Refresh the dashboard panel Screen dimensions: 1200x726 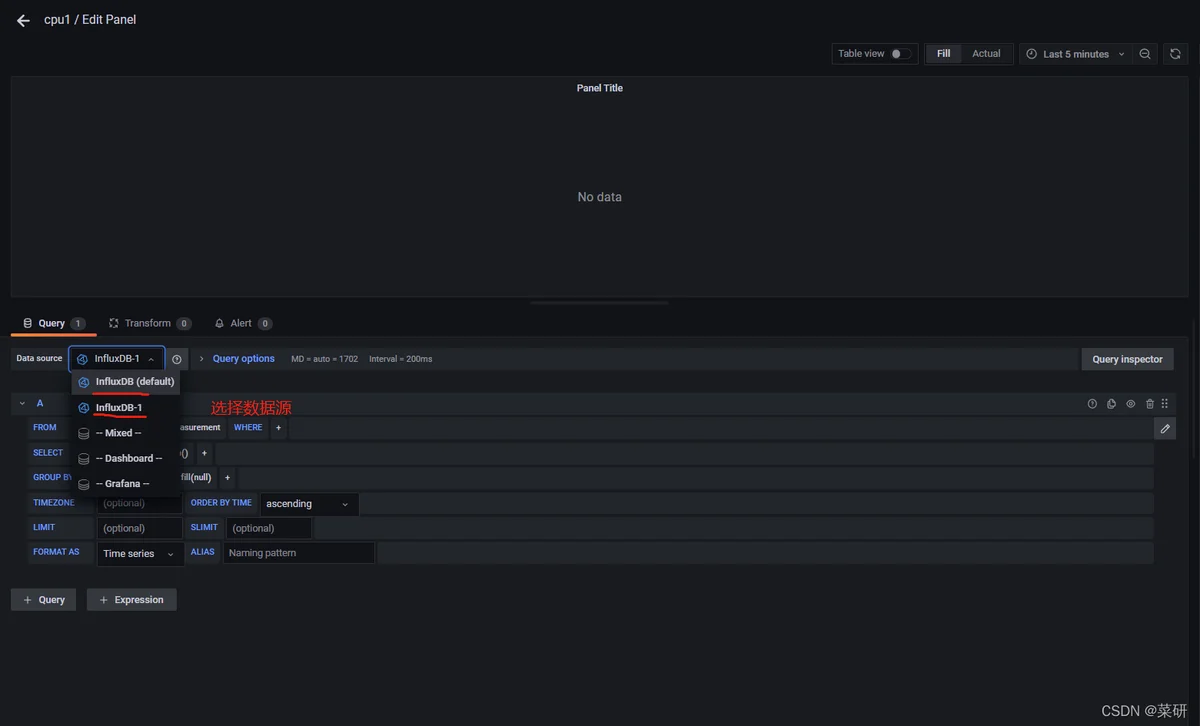[1175, 54]
